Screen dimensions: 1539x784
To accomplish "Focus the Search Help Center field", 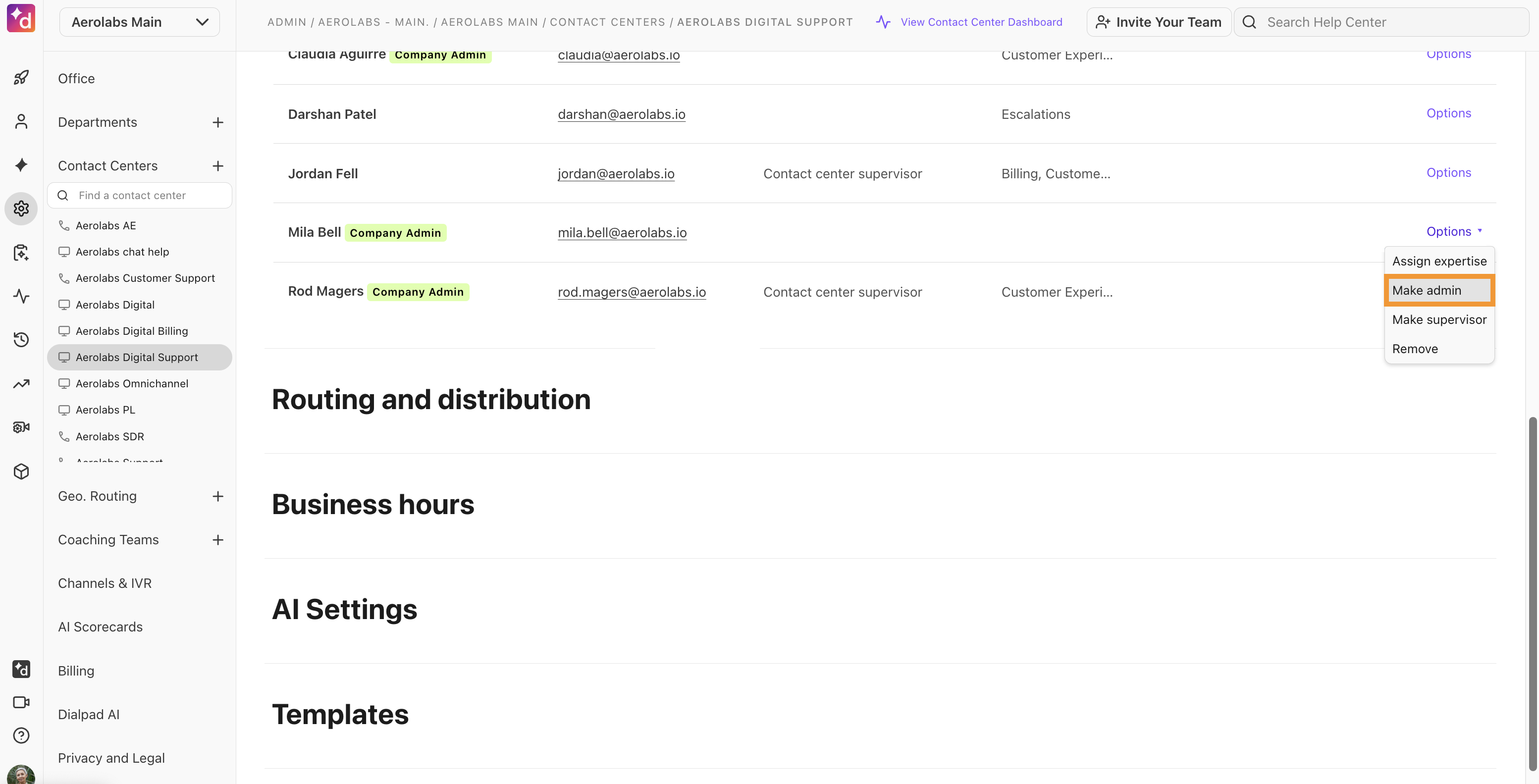I will point(1381,22).
